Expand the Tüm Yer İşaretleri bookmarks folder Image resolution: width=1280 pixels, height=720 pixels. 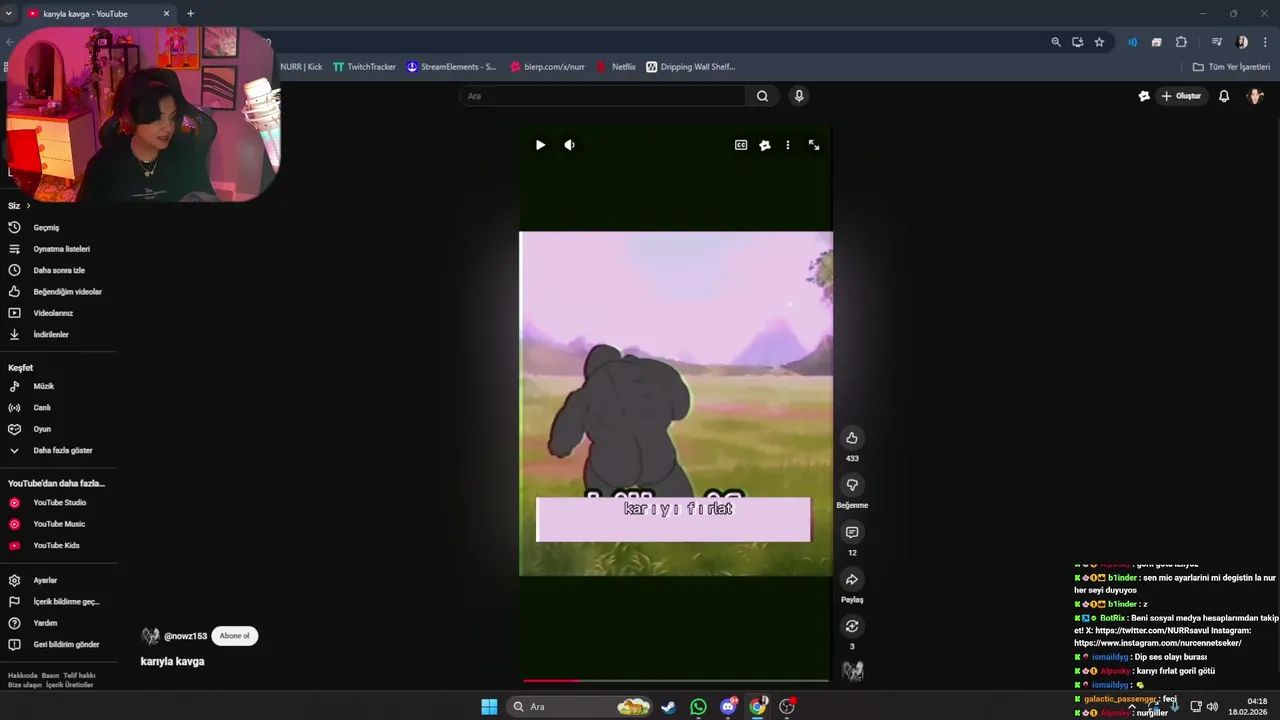coord(1231,67)
